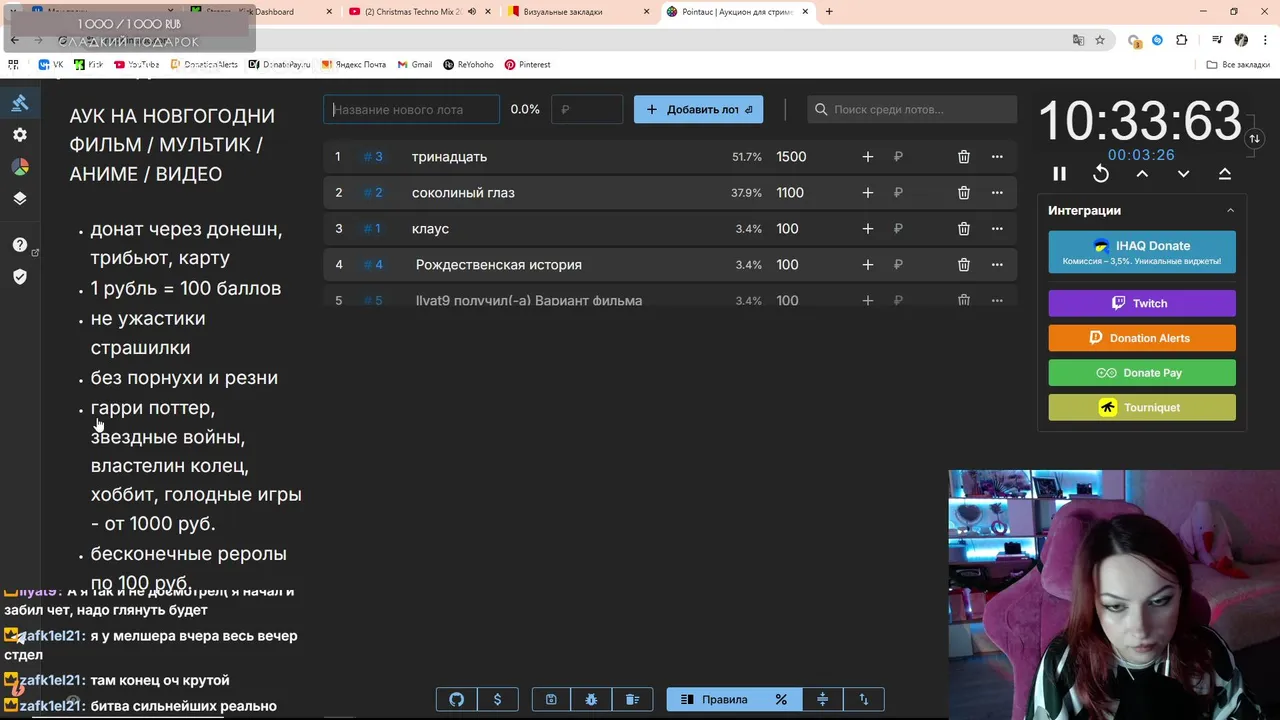Bookmark this page with the star icon
The image size is (1280, 720).
(1100, 40)
